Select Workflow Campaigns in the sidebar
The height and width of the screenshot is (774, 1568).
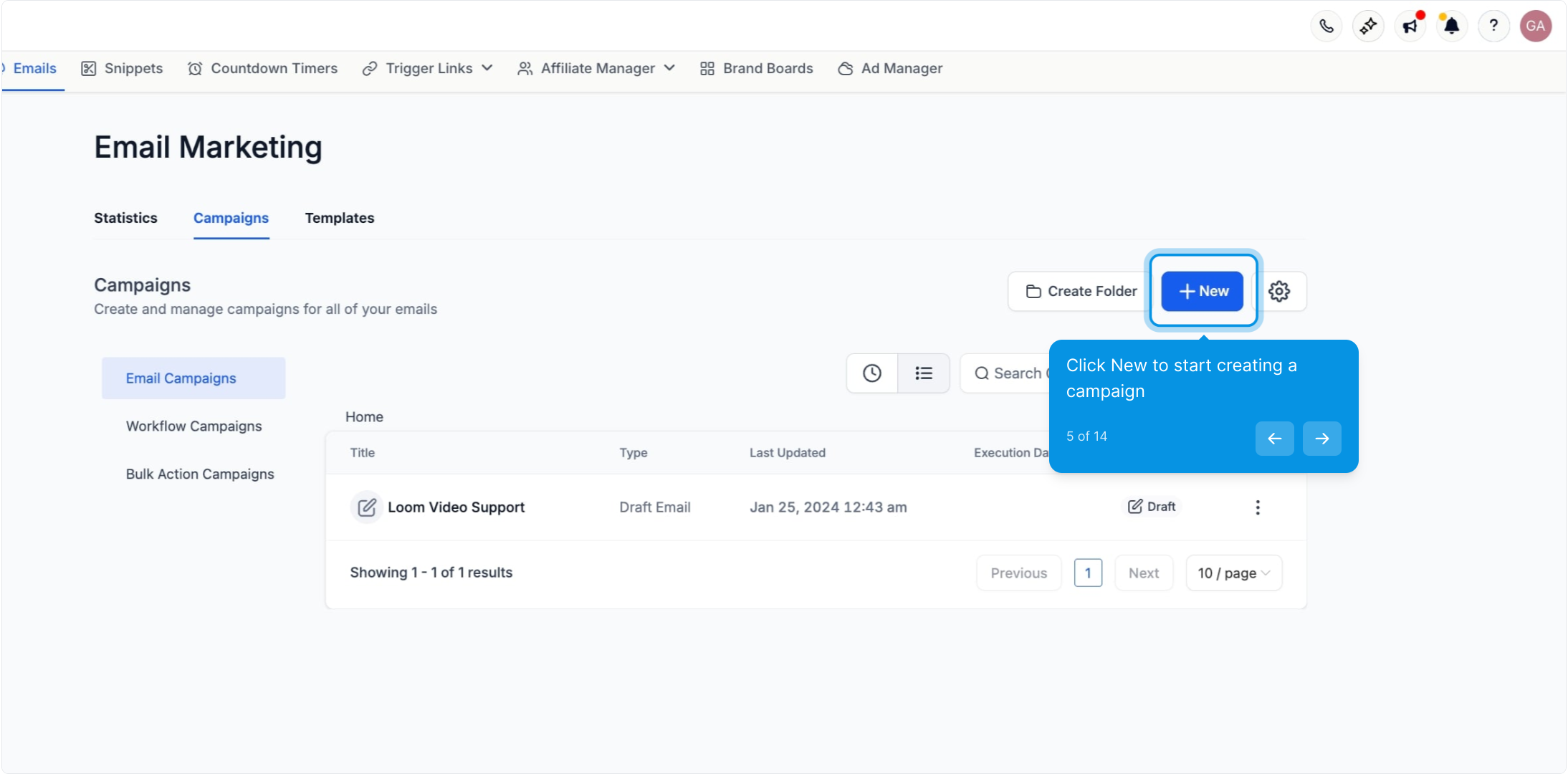[193, 426]
